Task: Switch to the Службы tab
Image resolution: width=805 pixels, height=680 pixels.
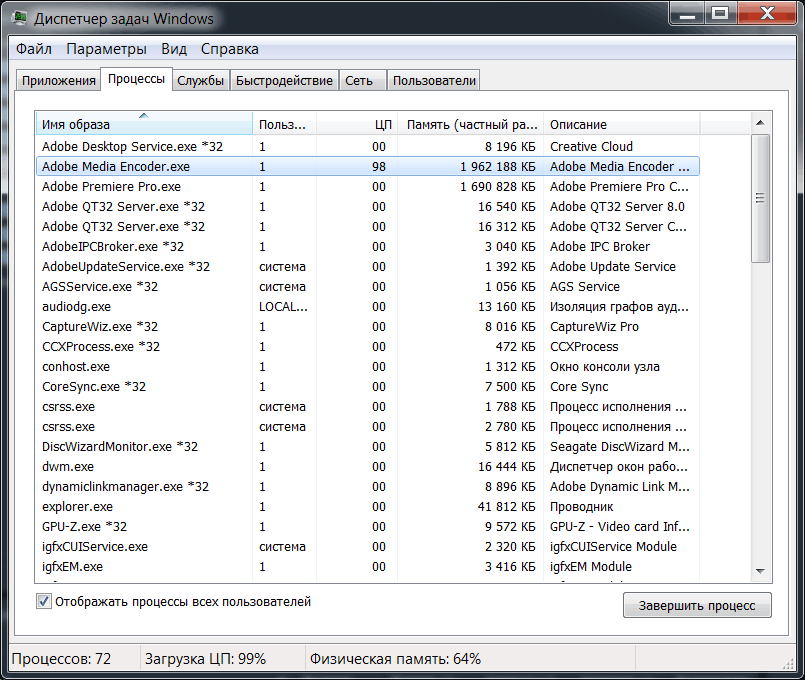Action: click(200, 81)
